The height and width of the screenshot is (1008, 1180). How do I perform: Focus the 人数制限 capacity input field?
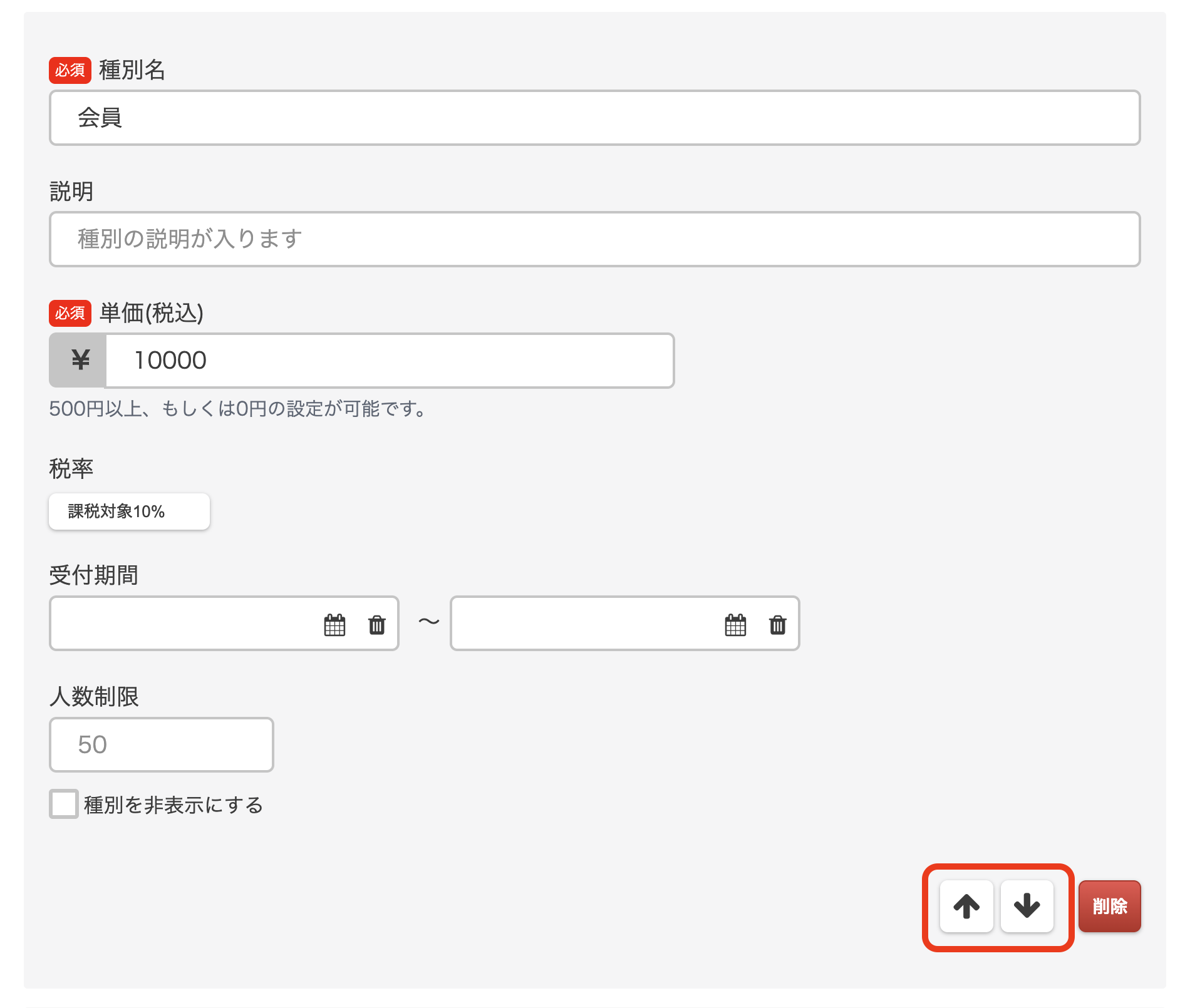point(161,744)
